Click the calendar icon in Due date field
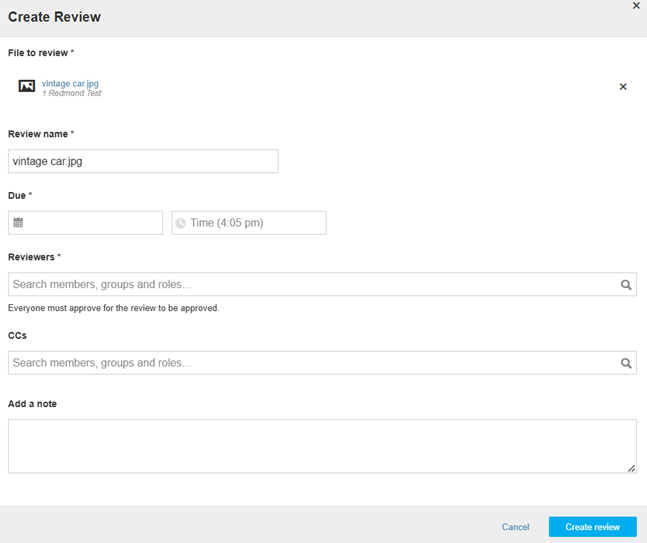The width and height of the screenshot is (647, 543). click(18, 223)
